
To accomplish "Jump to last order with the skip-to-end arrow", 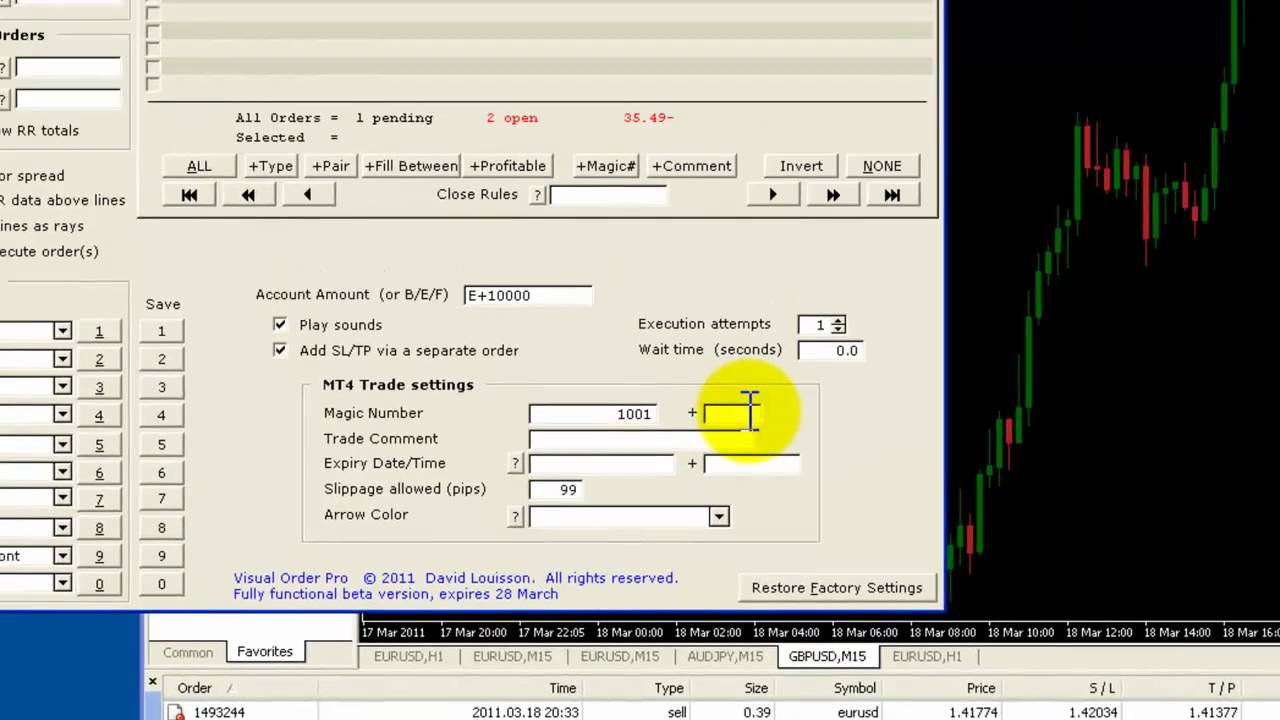I will point(892,195).
